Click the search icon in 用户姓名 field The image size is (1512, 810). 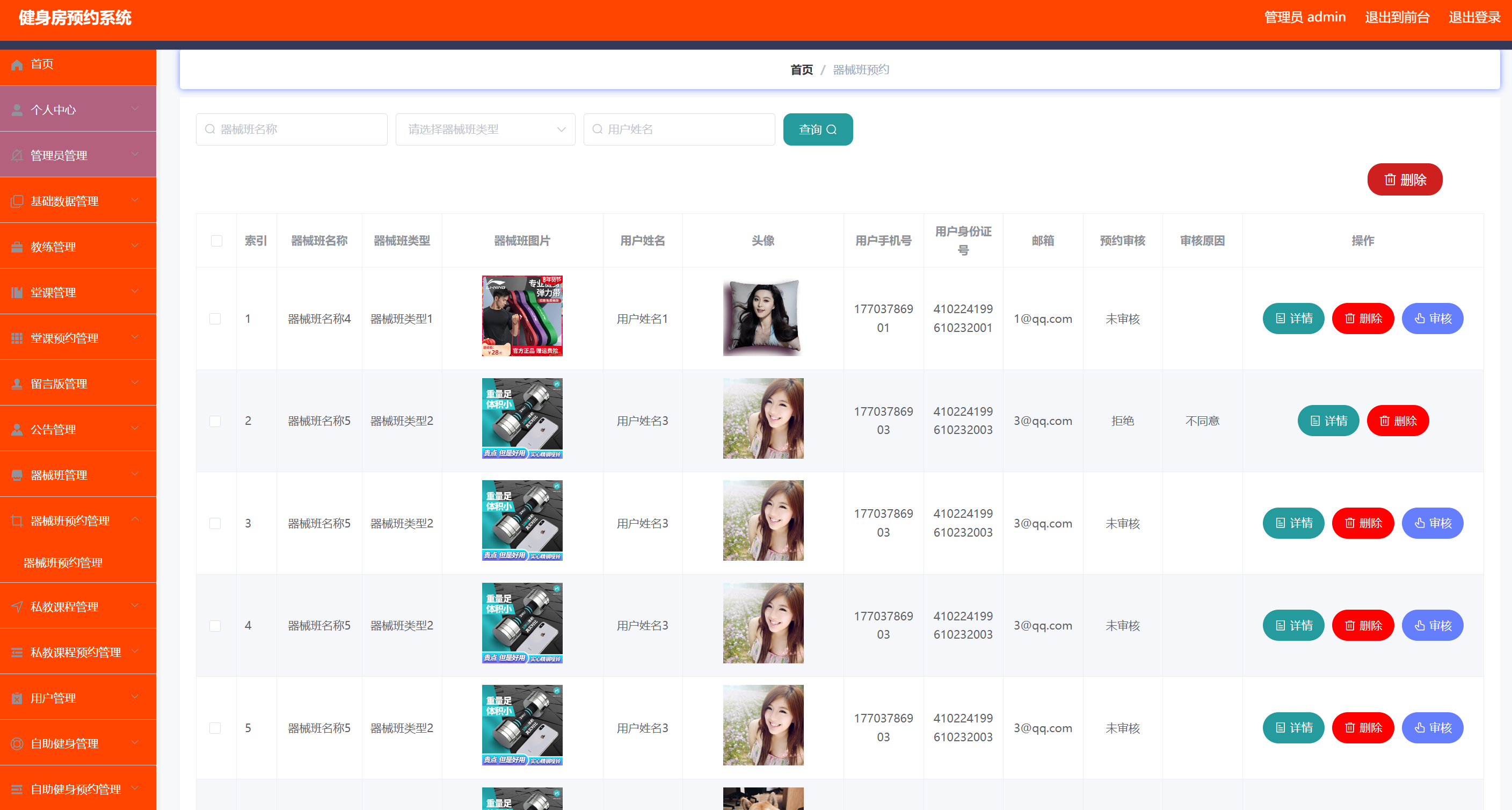(x=597, y=129)
